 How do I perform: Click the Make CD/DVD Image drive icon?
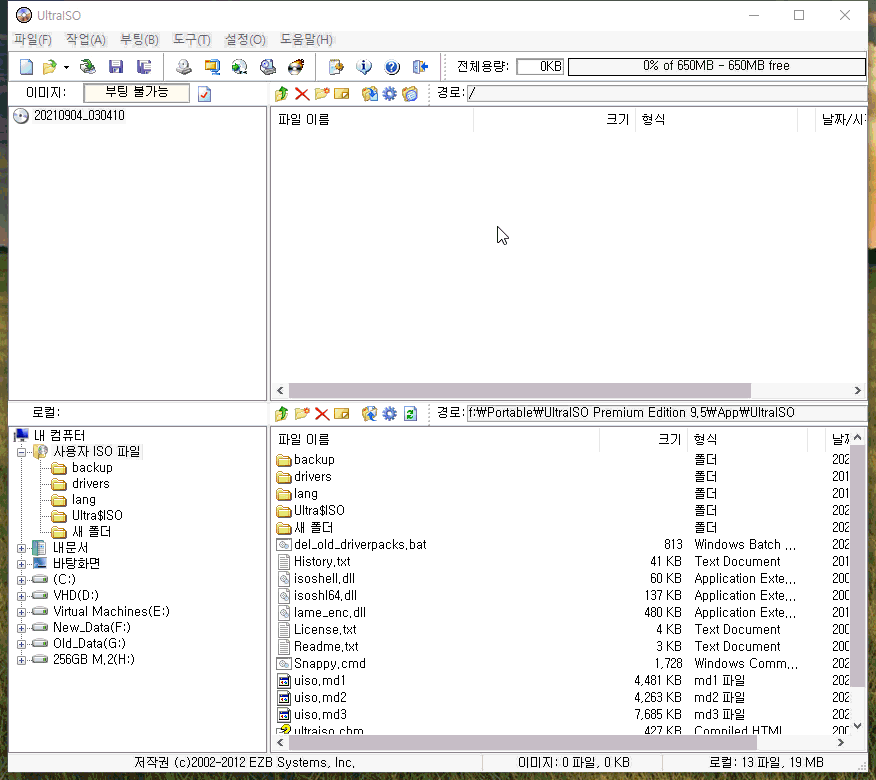tap(183, 67)
